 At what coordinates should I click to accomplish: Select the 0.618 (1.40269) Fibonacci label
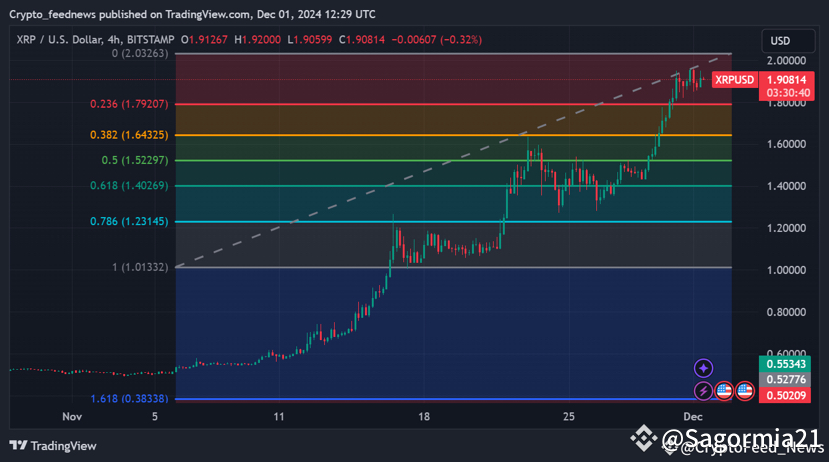coord(129,186)
